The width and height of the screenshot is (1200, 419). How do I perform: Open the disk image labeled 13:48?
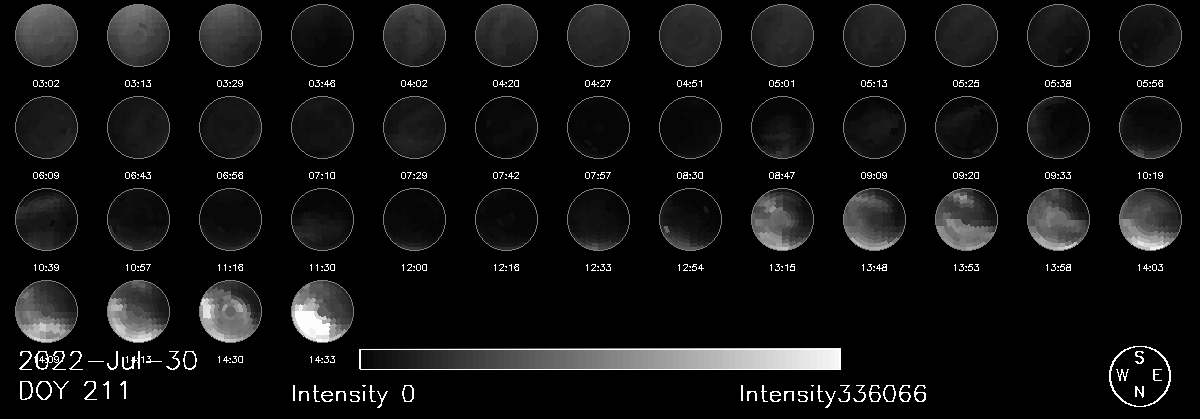874,219
